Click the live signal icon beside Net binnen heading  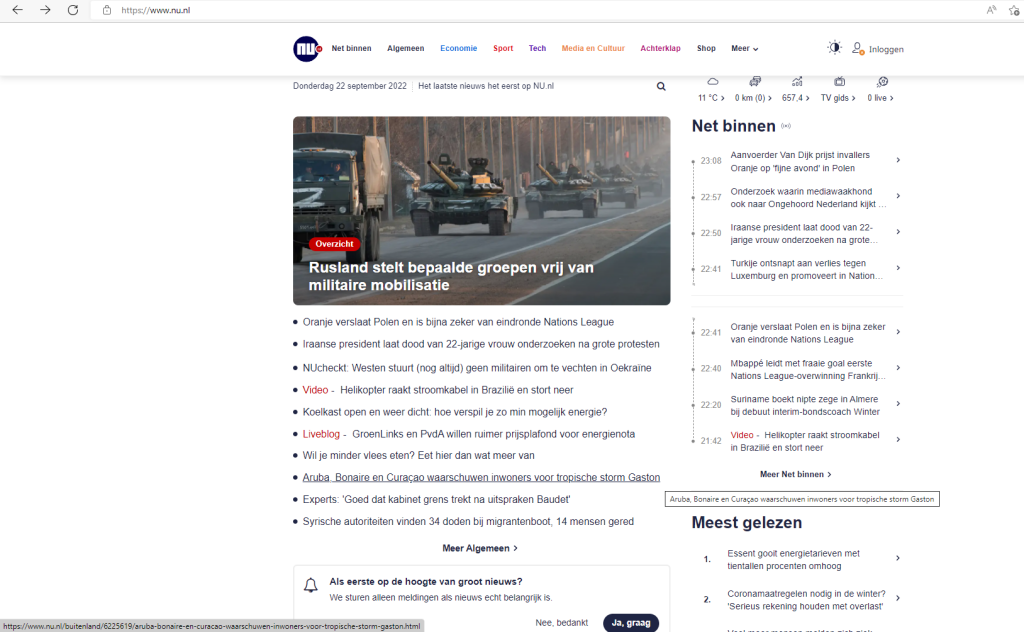[786, 126]
